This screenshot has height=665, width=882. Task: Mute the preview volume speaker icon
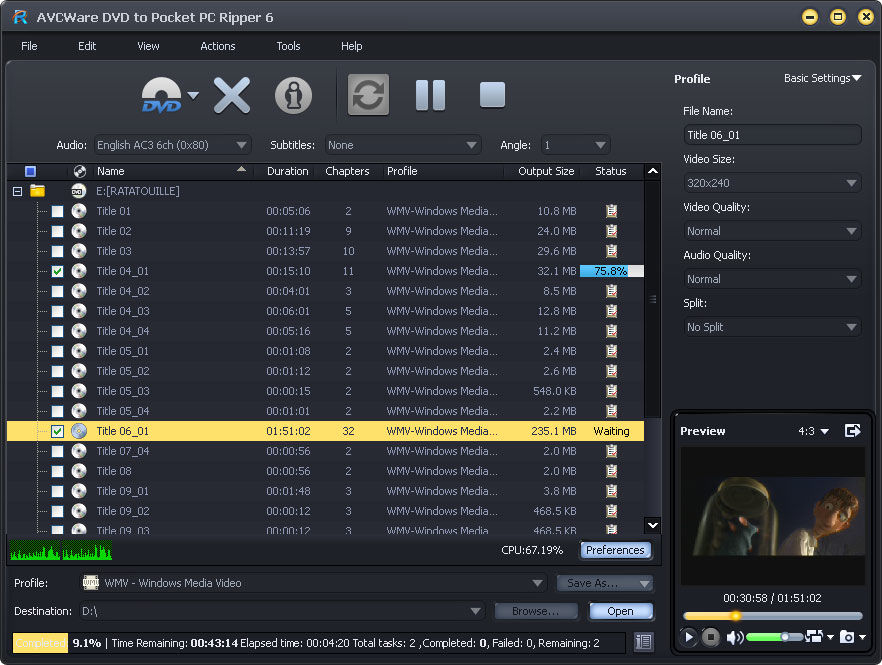(x=734, y=637)
